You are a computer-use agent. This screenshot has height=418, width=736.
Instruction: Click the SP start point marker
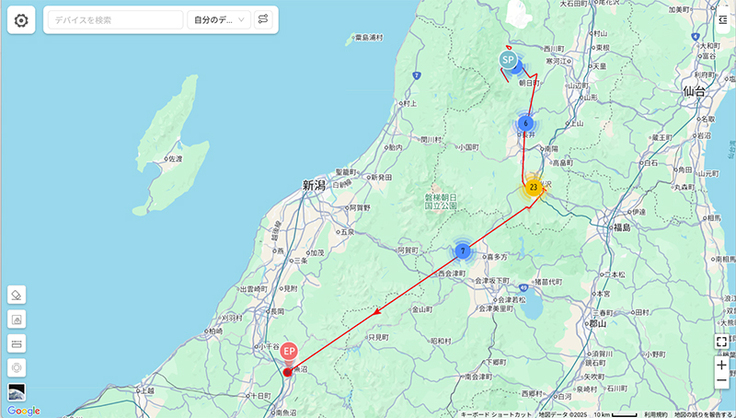(507, 60)
